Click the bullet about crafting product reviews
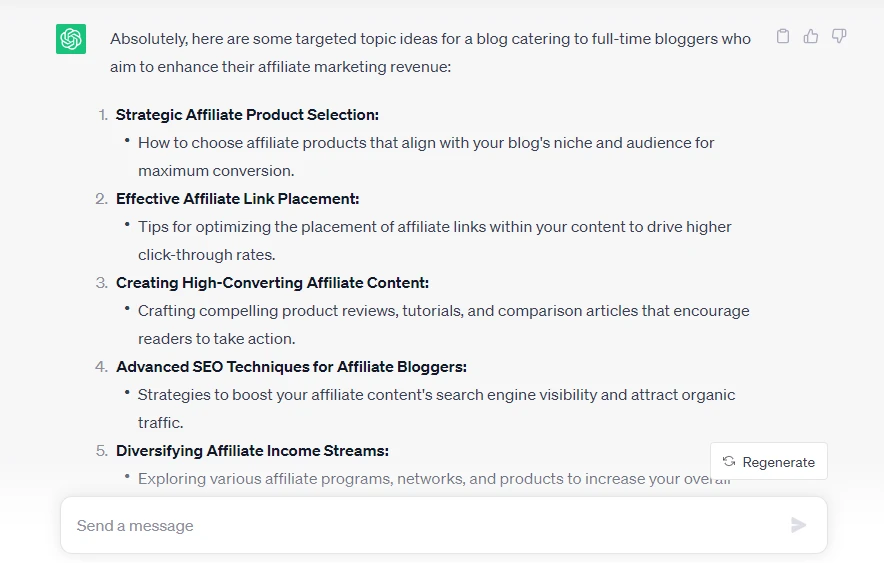884x563 pixels. tap(444, 325)
